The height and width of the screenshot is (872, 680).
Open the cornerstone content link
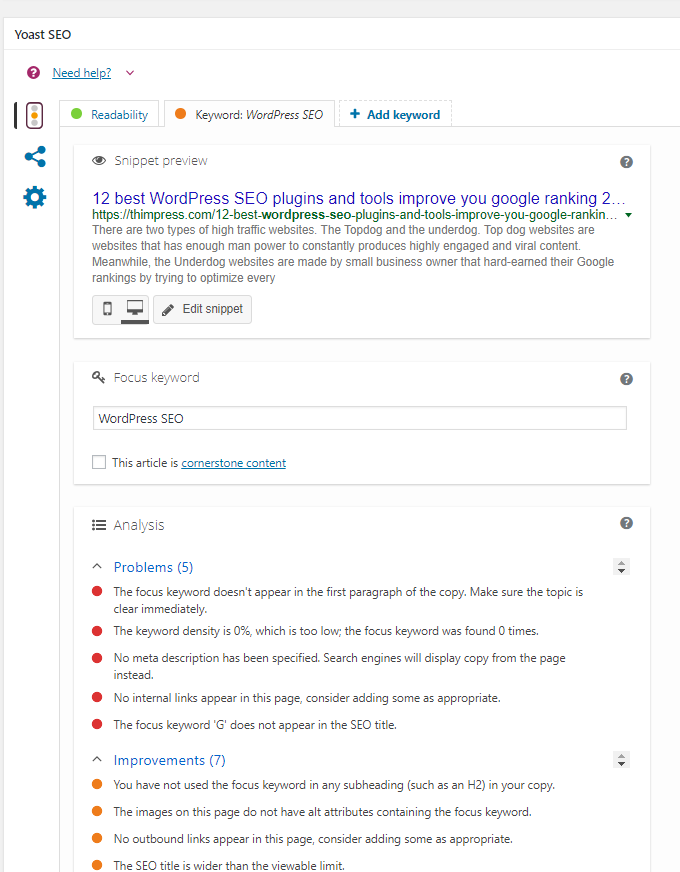[234, 463]
